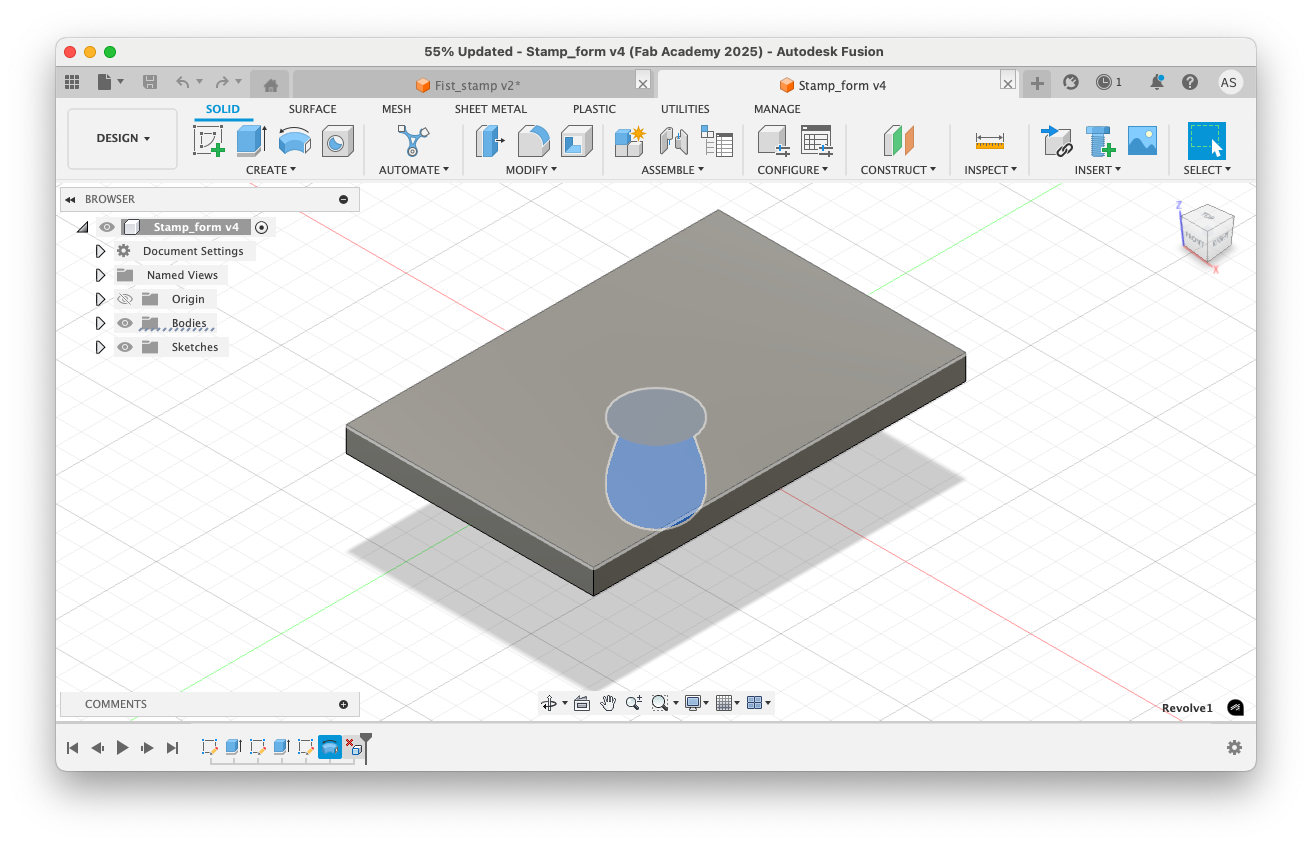Viewport: 1312px width, 845px height.
Task: Open the ASSEMBLE dropdown menu
Action: [672, 170]
